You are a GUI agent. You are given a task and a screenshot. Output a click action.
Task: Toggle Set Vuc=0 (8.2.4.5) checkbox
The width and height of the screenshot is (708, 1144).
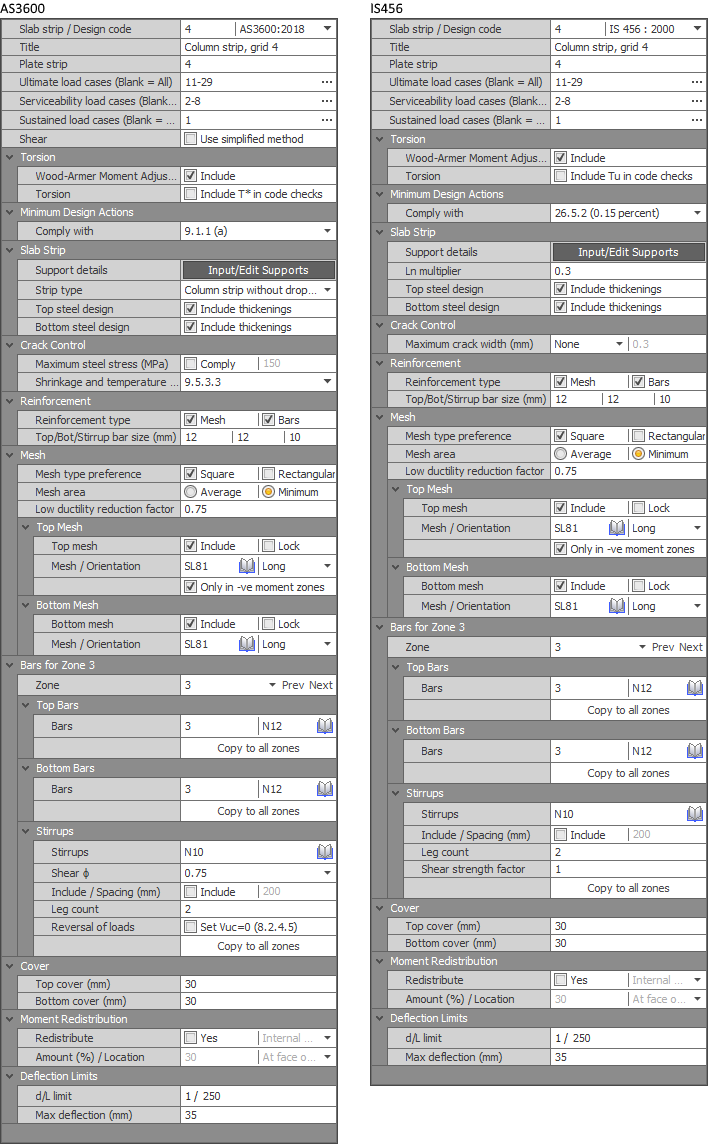191,927
